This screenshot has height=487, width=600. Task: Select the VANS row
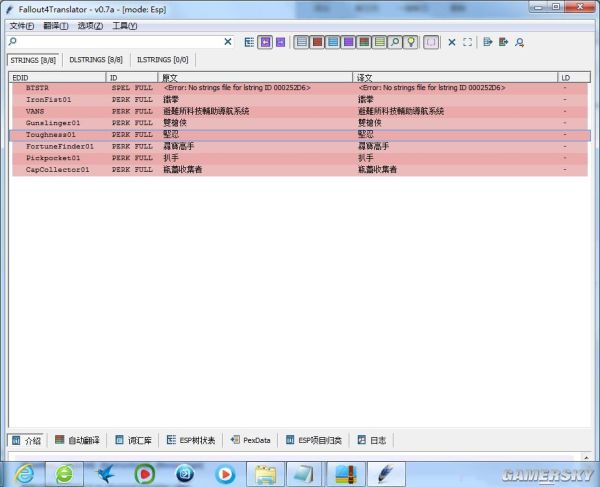click(x=300, y=111)
